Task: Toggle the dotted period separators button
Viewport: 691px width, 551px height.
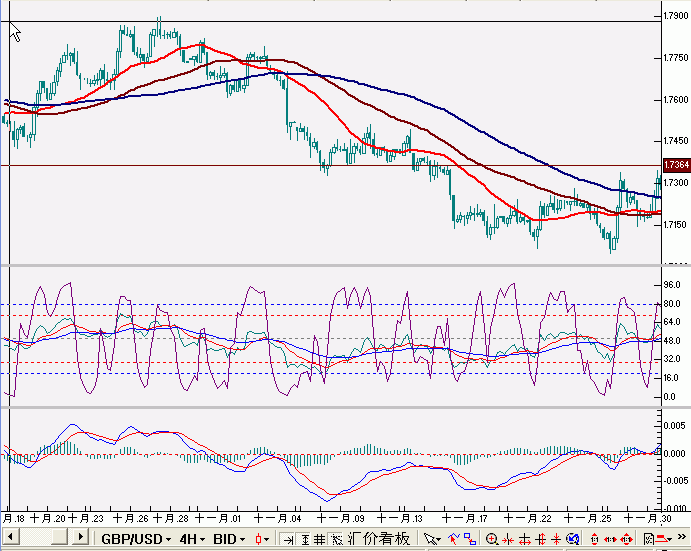Action: (x=337, y=539)
